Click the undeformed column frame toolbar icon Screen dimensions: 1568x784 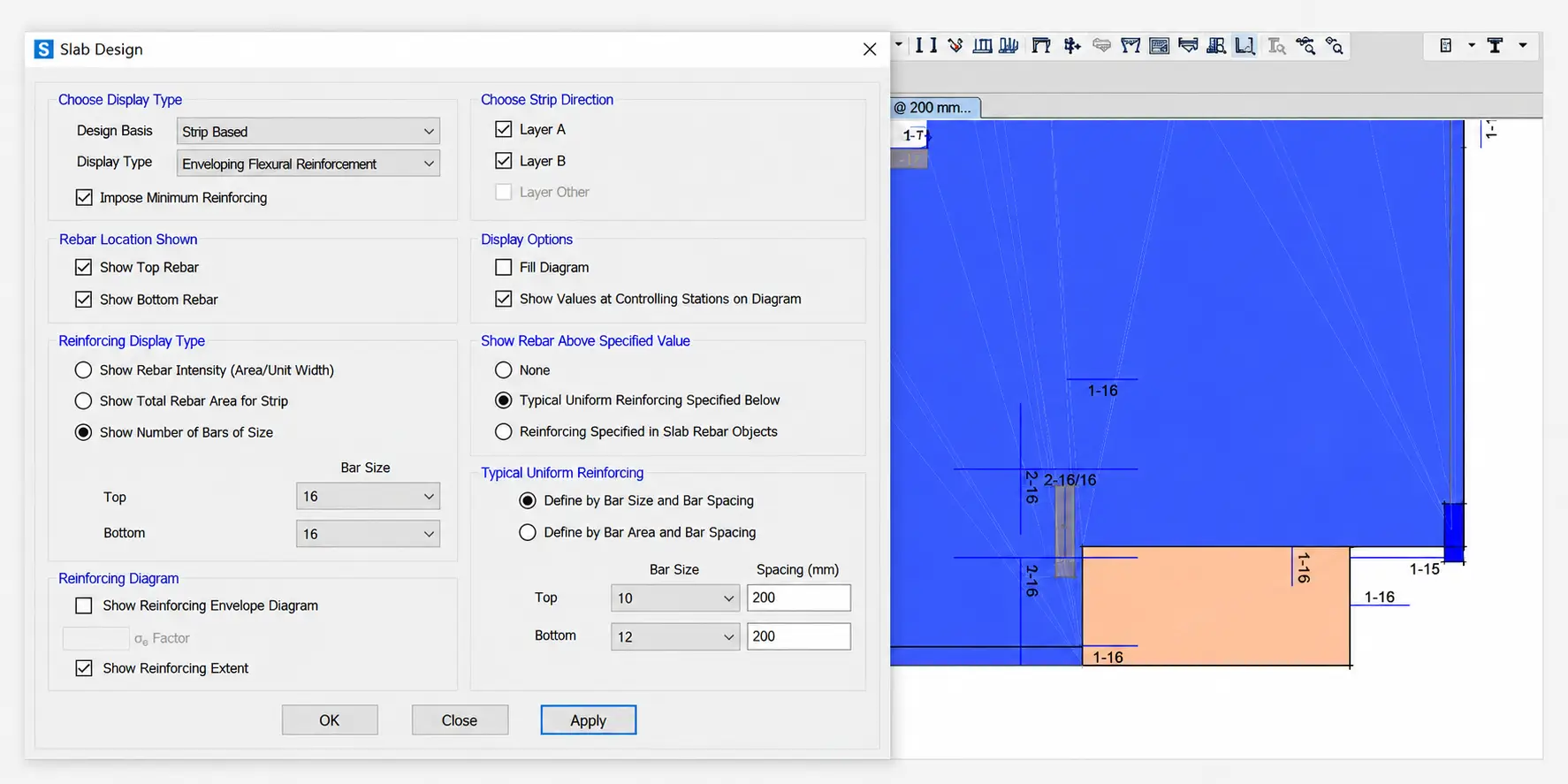pos(982,45)
